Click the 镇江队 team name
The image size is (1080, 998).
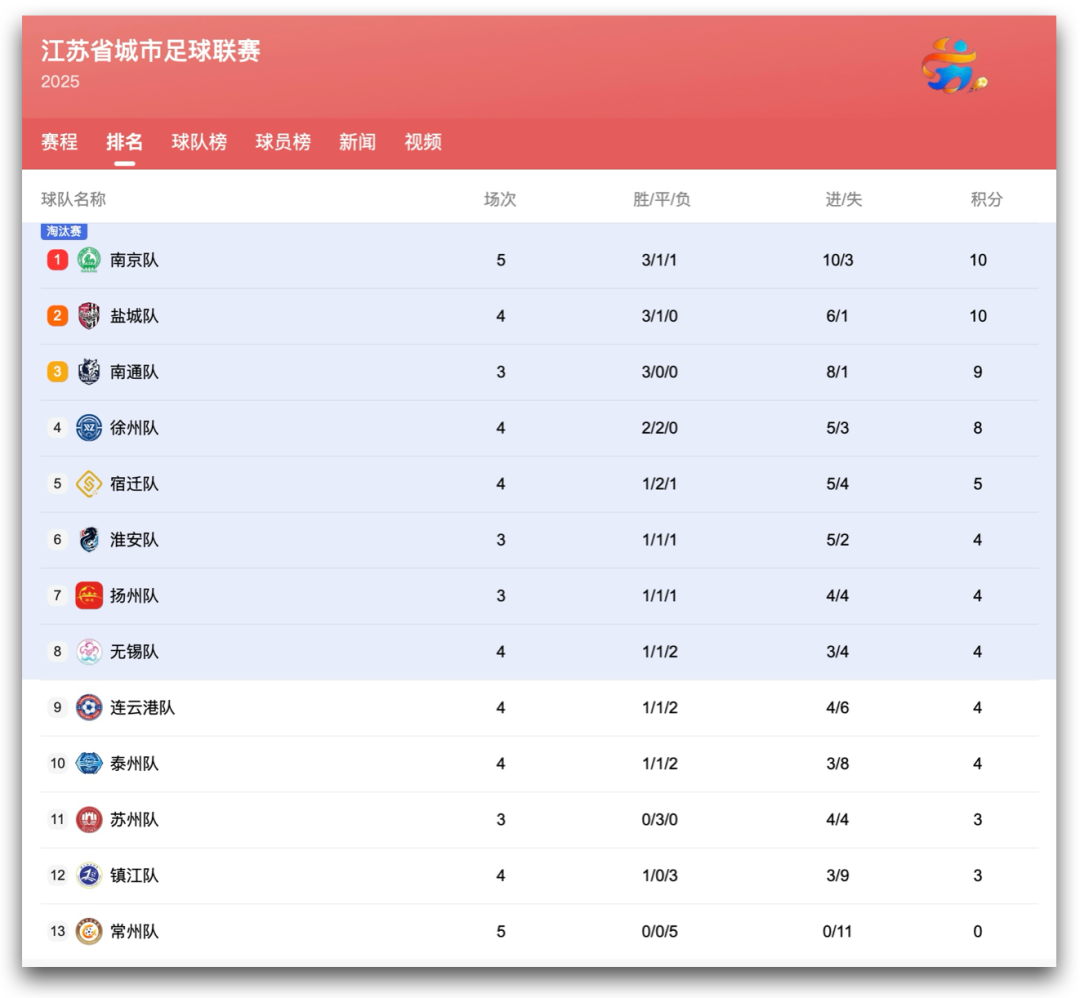134,875
